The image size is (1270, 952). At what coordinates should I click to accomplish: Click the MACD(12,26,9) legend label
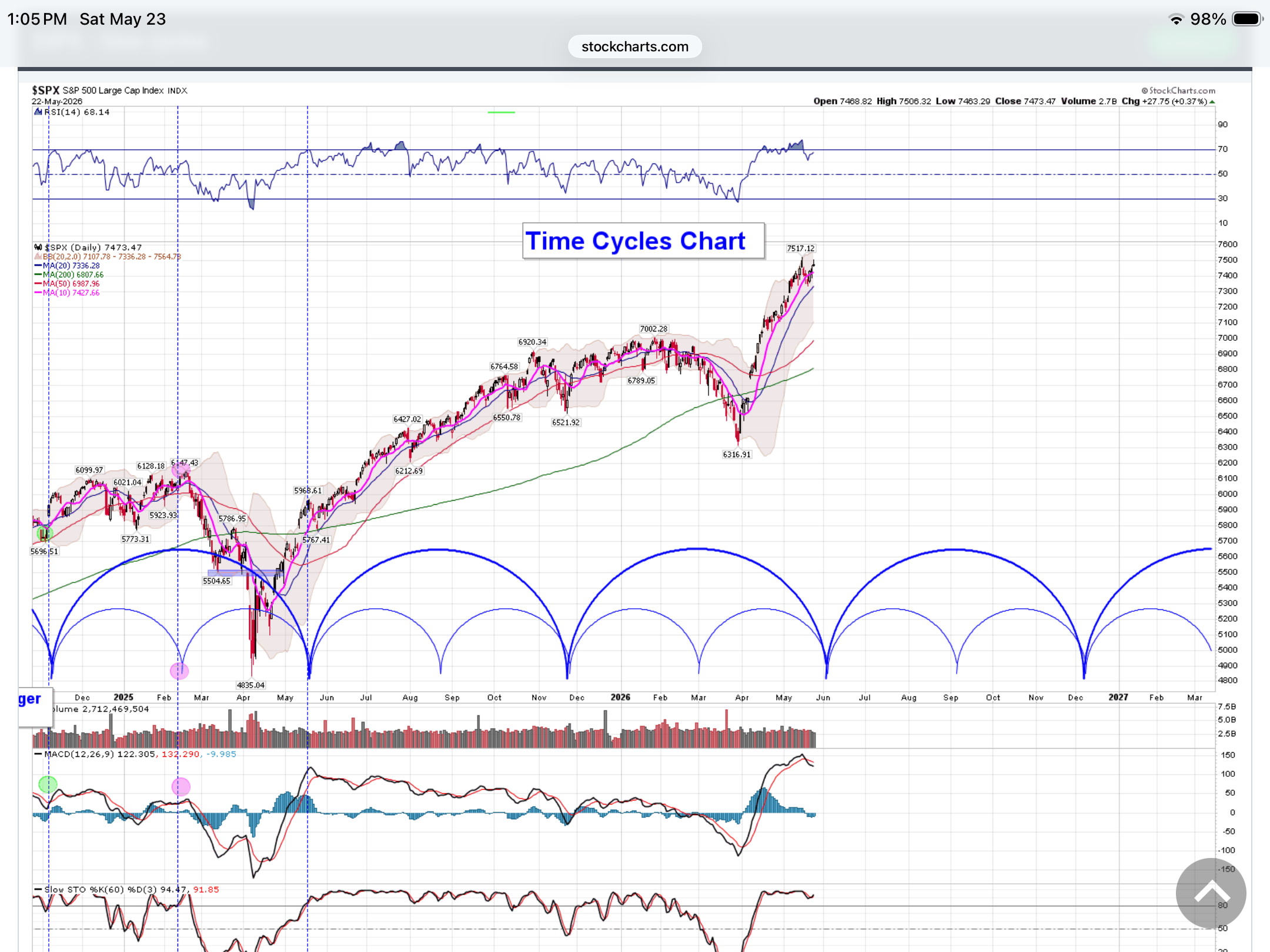click(x=79, y=754)
